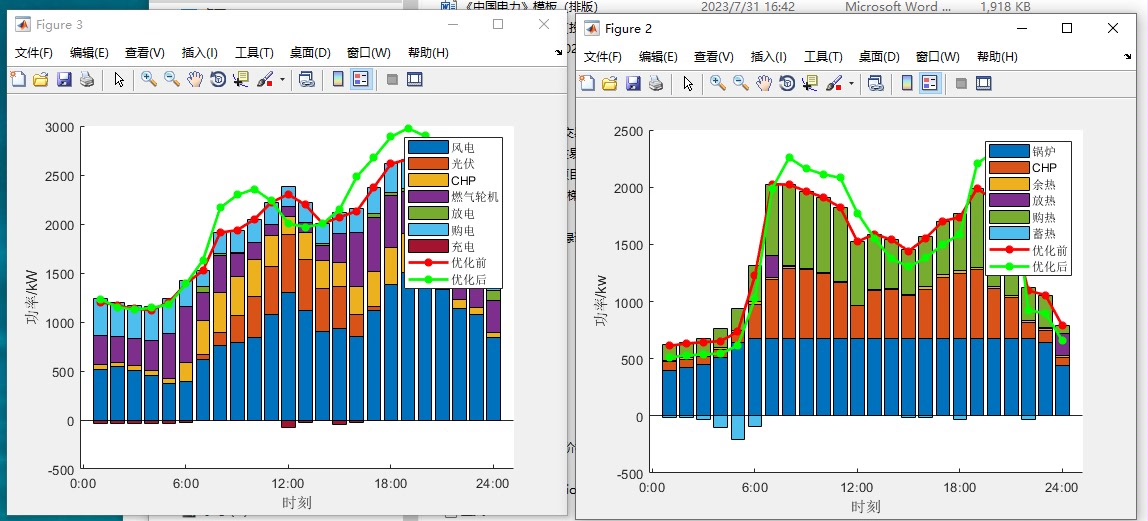Open 文件(F) menu in Figure 3
1148x521 pixels.
(x=34, y=53)
